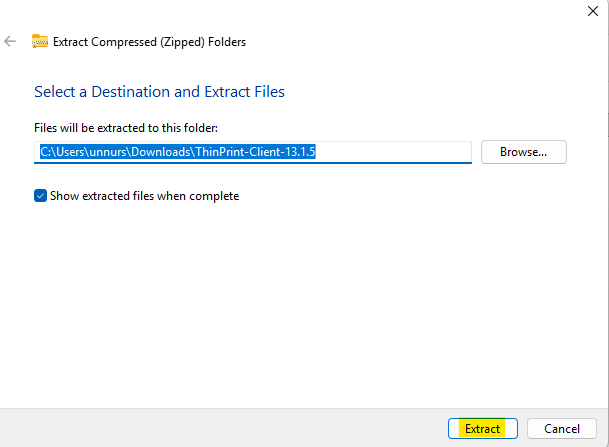This screenshot has height=447, width=609.
Task: Click the "Show extracted files when complete" label
Action: coord(144,196)
